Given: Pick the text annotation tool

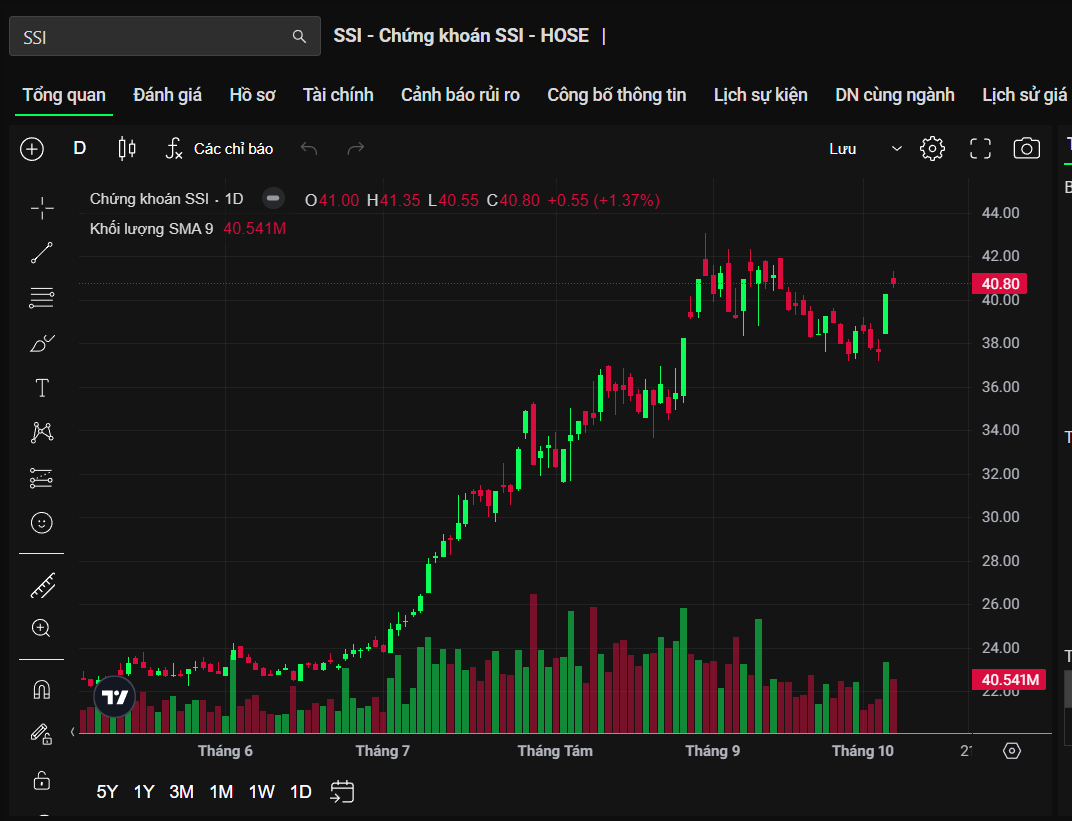Looking at the screenshot, I should coord(42,388).
